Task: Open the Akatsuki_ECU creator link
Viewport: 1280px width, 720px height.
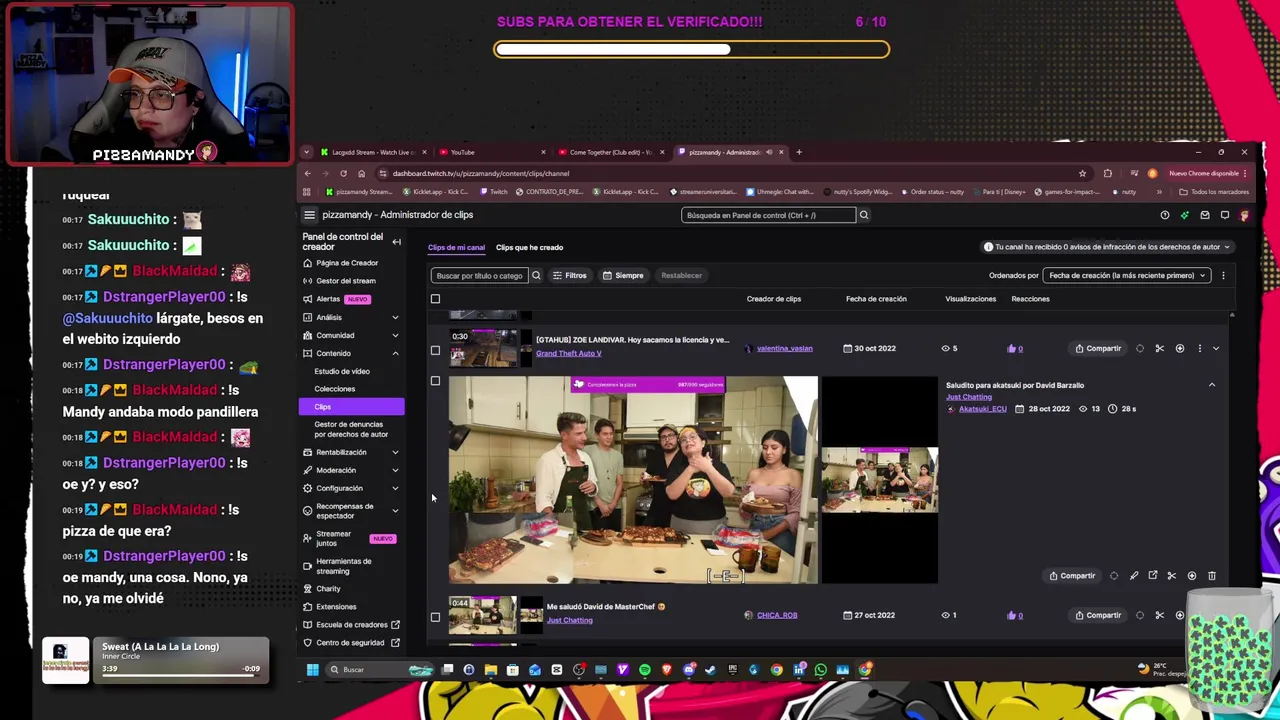Action: point(982,409)
